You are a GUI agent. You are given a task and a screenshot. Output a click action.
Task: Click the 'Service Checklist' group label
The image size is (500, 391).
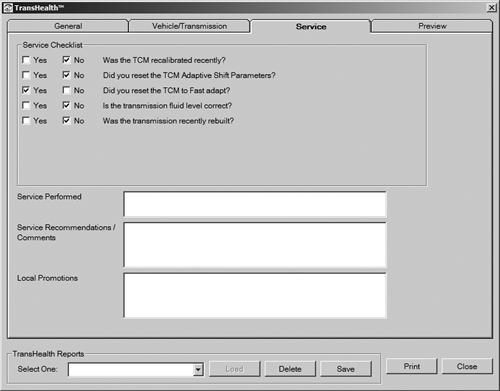click(52, 45)
